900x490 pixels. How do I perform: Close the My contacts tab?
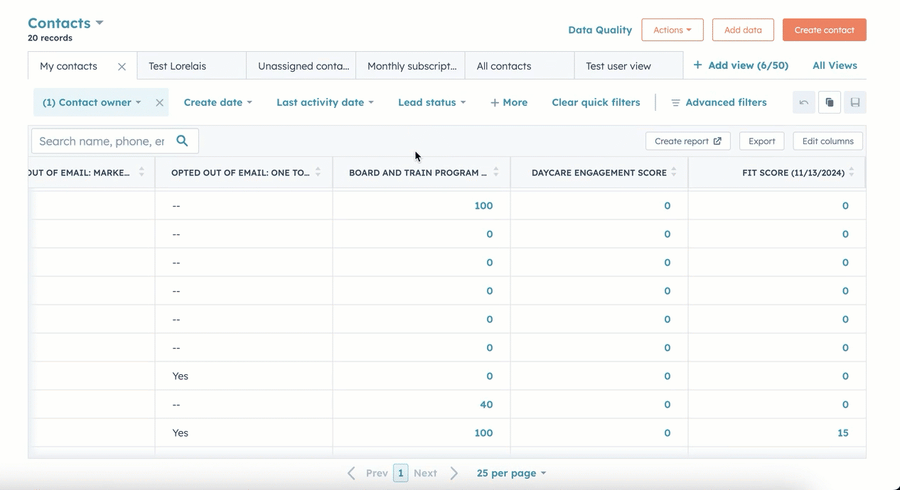[x=122, y=67]
